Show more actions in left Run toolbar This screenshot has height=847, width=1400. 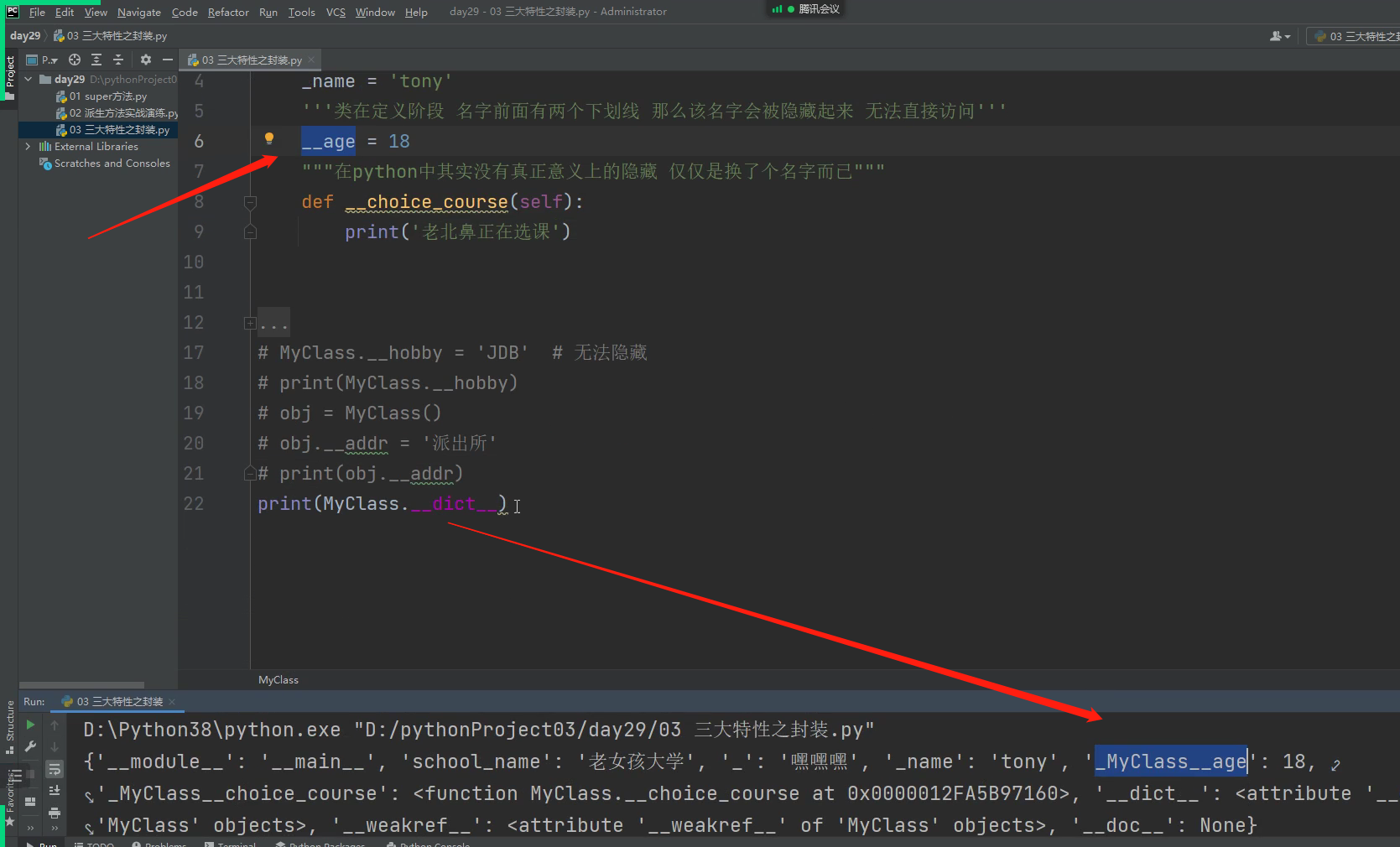(30, 828)
